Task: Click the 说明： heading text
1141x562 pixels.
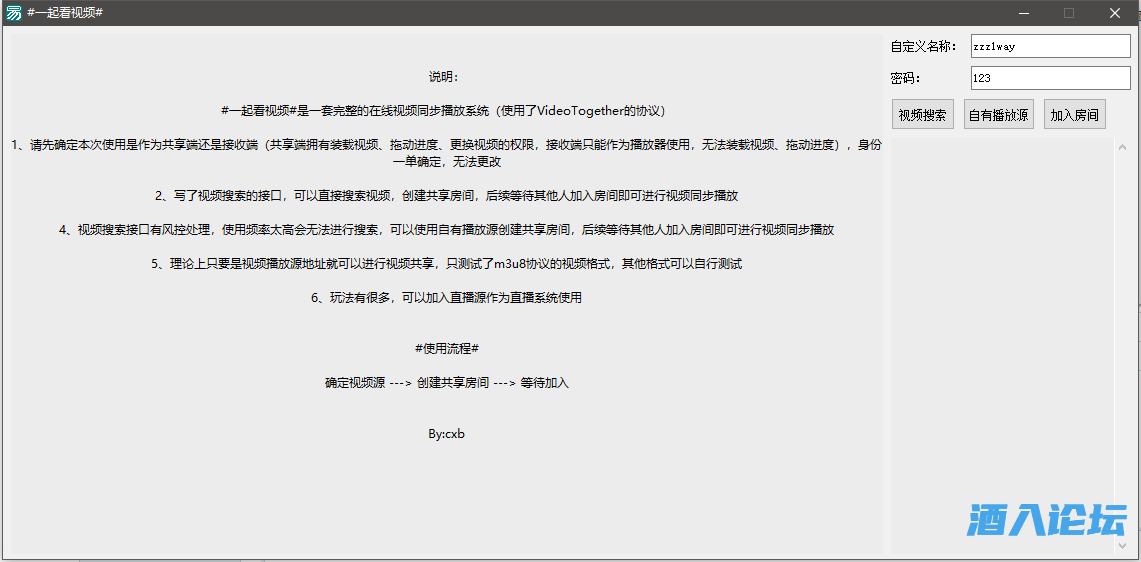Action: 443,77
